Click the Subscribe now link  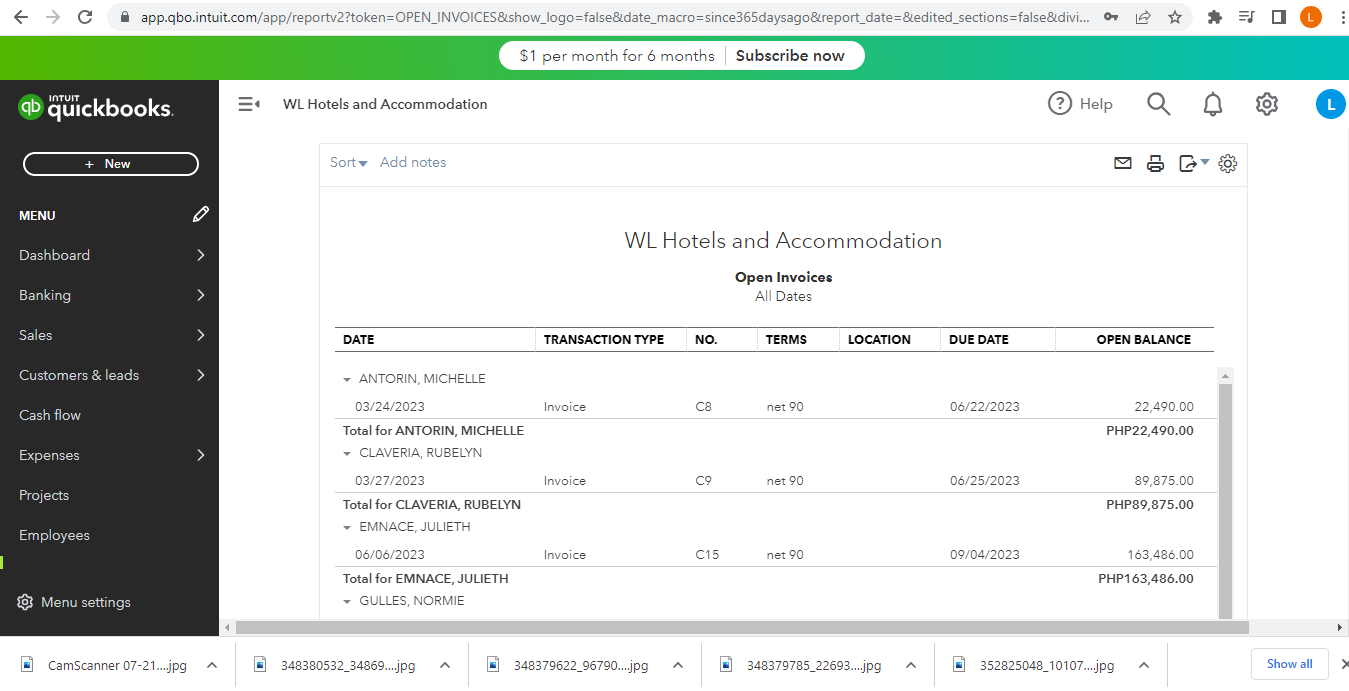pyautogui.click(x=790, y=56)
